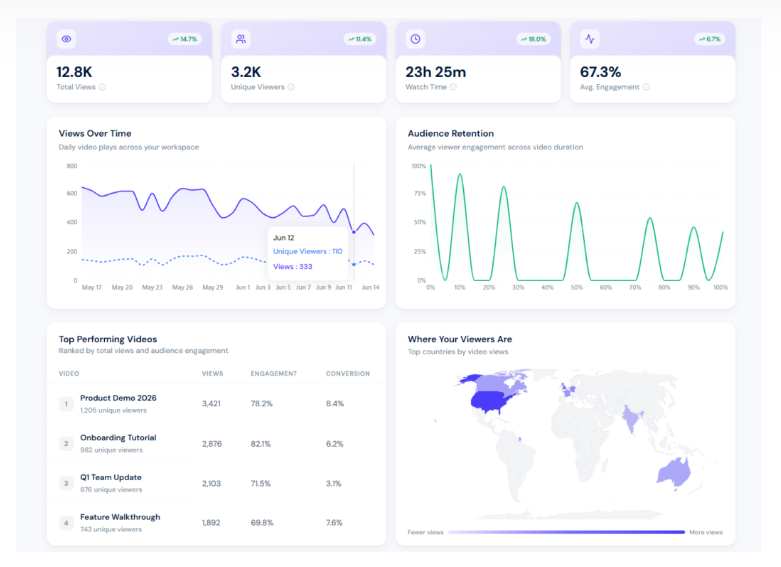The width and height of the screenshot is (781, 567).
Task: Sort table by ENGAGEMENT column header
Action: (273, 374)
